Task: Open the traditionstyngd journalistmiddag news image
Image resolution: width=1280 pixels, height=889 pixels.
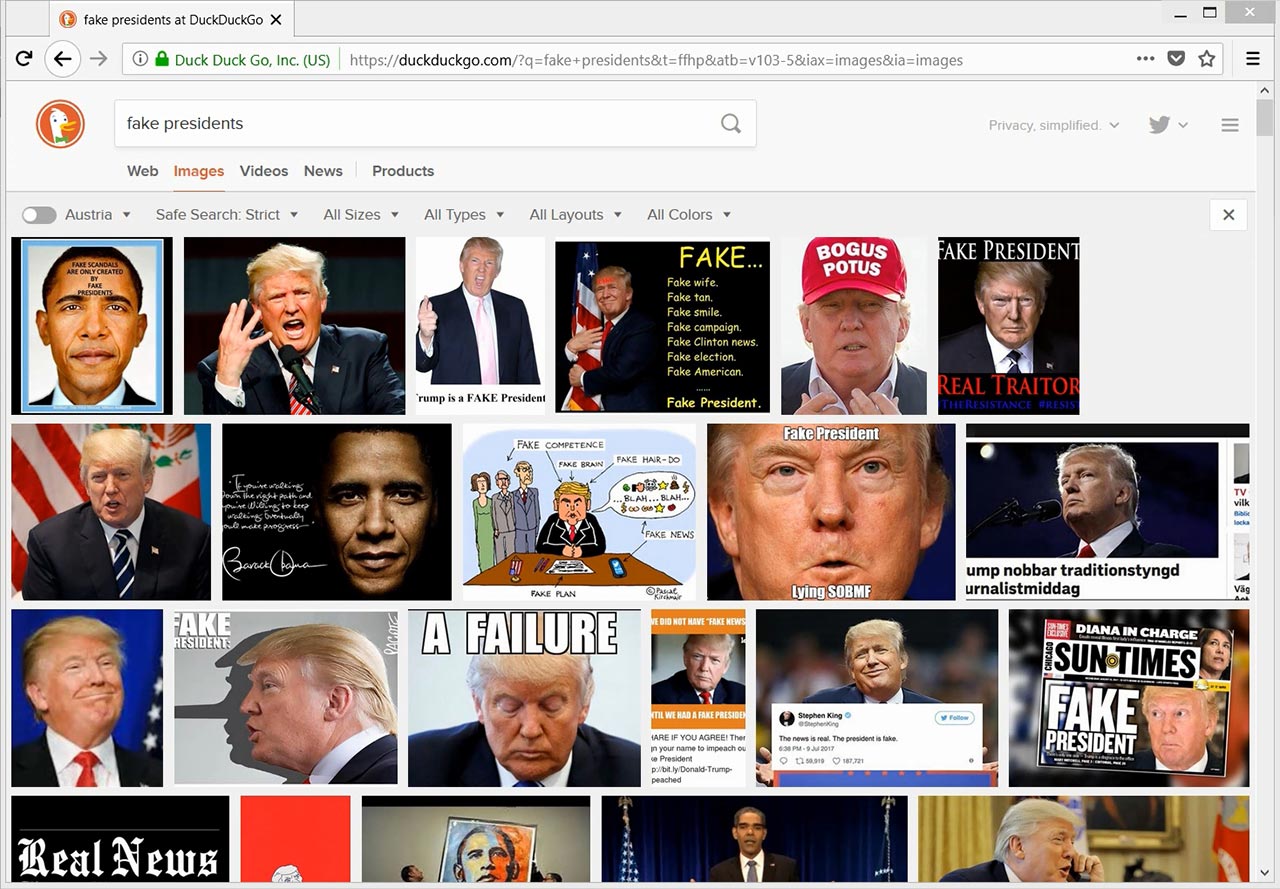Action: click(x=1108, y=512)
